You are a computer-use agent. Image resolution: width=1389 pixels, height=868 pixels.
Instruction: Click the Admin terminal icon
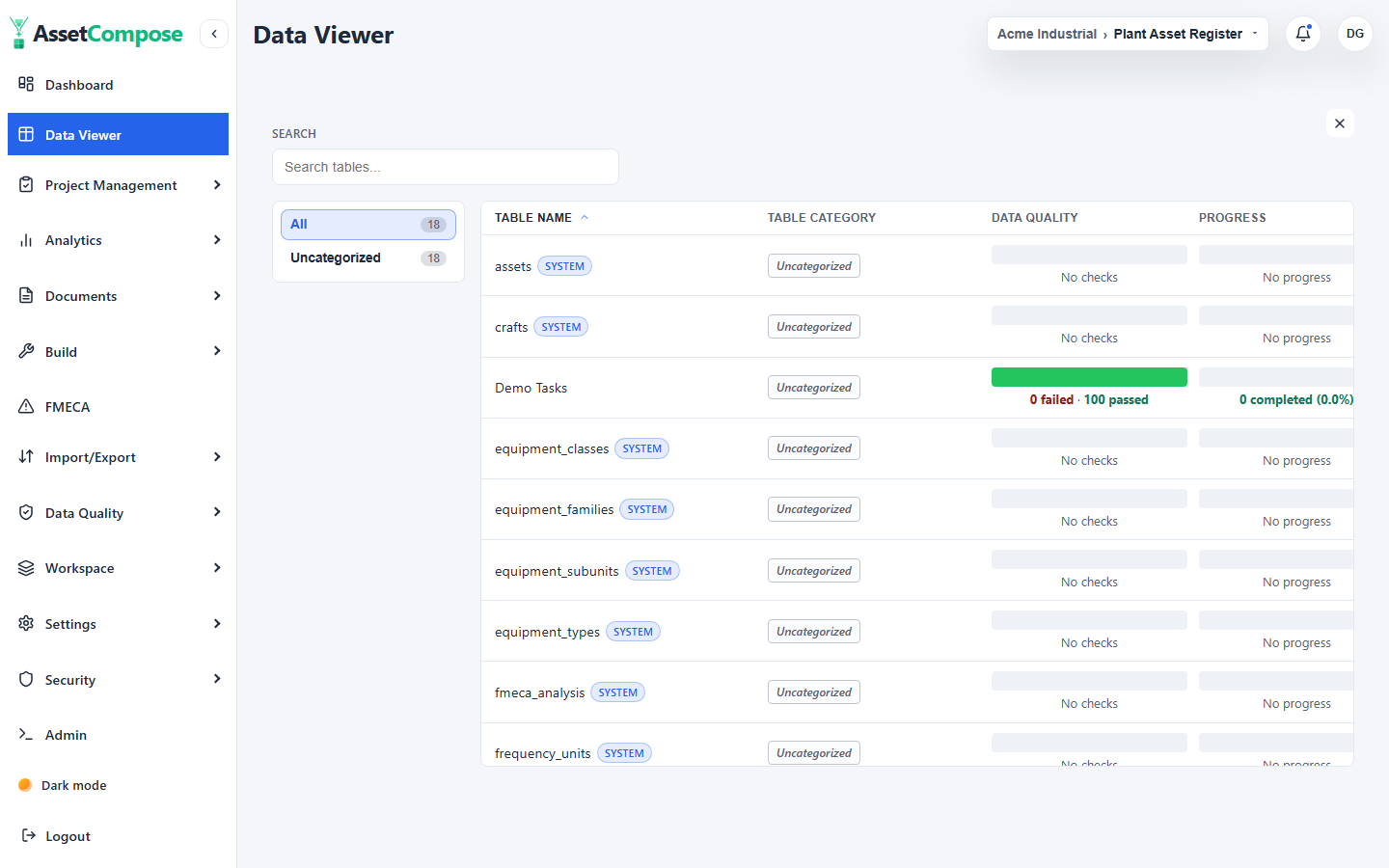coord(26,734)
